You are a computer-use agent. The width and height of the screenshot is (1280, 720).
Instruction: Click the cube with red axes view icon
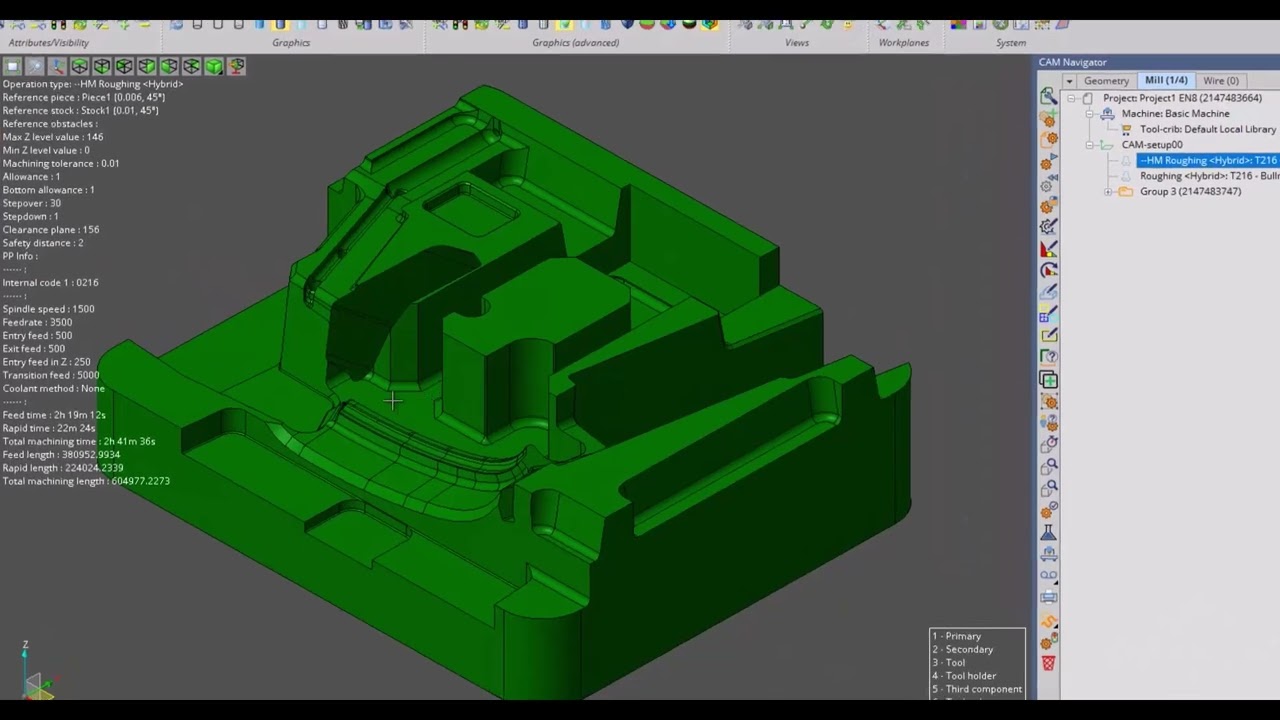point(237,66)
